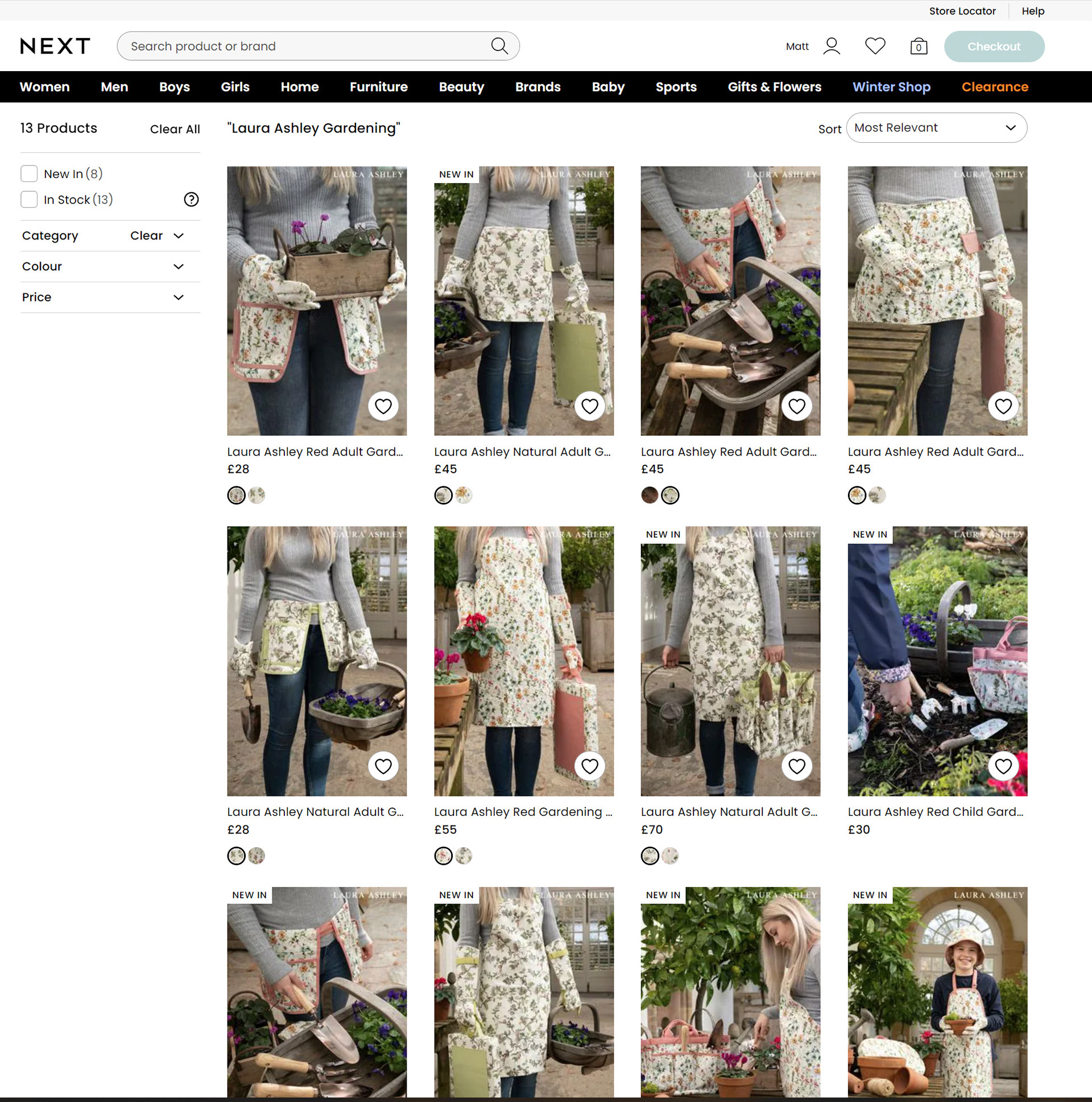The height and width of the screenshot is (1102, 1092).
Task: Click the In Stock help question icon
Action: [x=191, y=199]
